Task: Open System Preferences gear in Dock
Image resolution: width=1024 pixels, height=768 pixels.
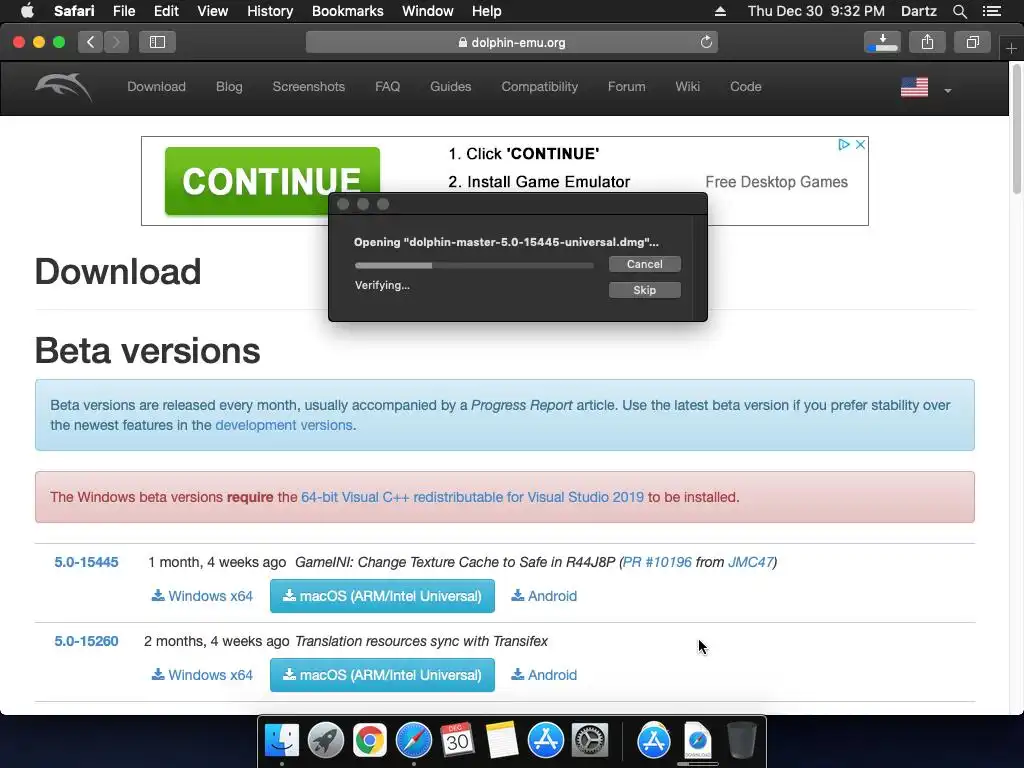Action: 590,741
